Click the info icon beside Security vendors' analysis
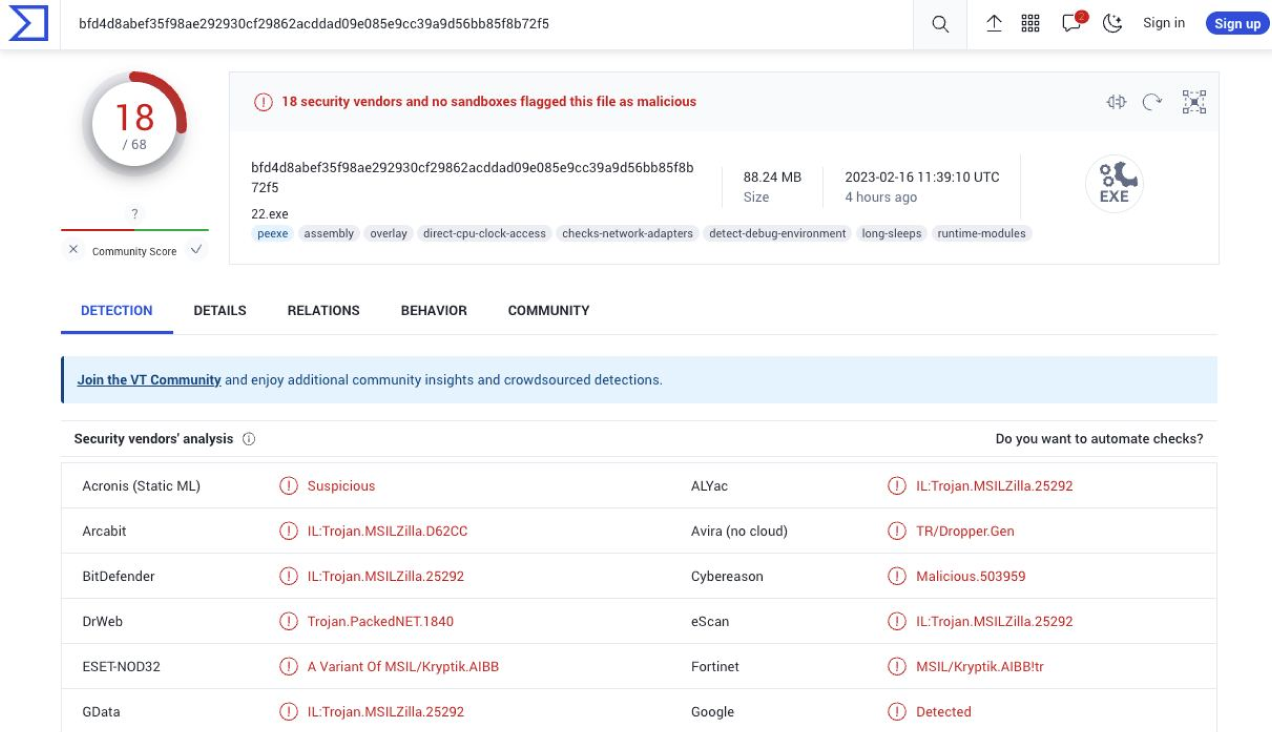1272x732 pixels. pyautogui.click(x=249, y=439)
